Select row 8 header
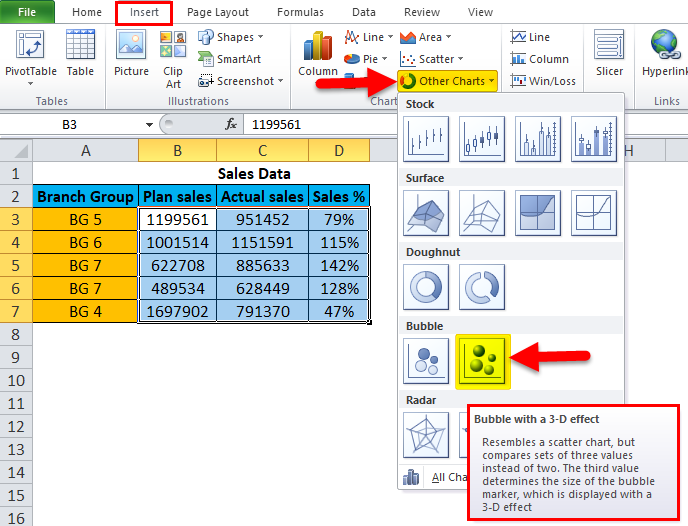688x526 pixels. pos(16,334)
